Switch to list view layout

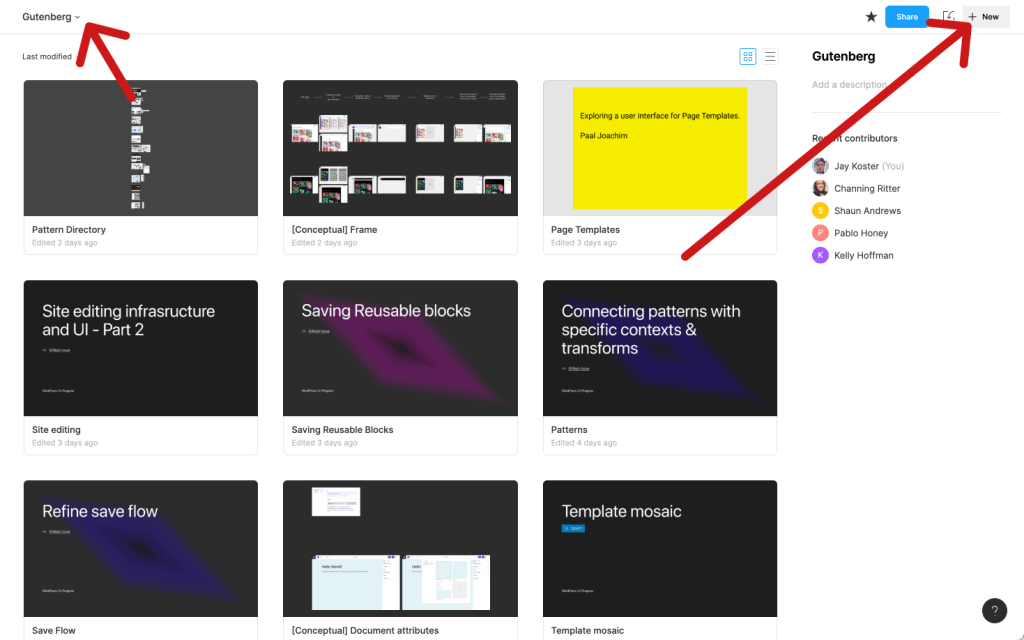pyautogui.click(x=770, y=57)
